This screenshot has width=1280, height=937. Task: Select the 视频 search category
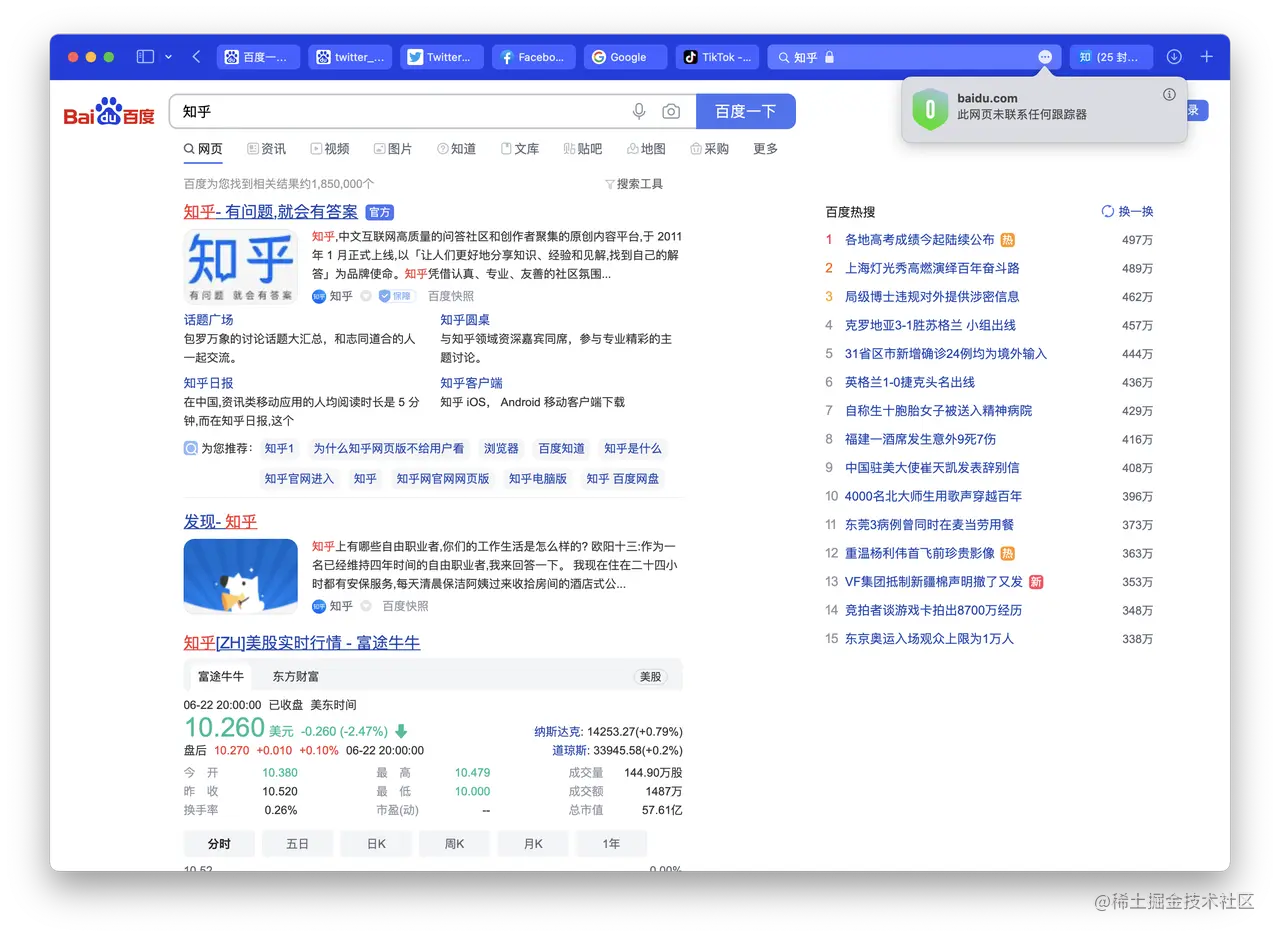point(330,149)
